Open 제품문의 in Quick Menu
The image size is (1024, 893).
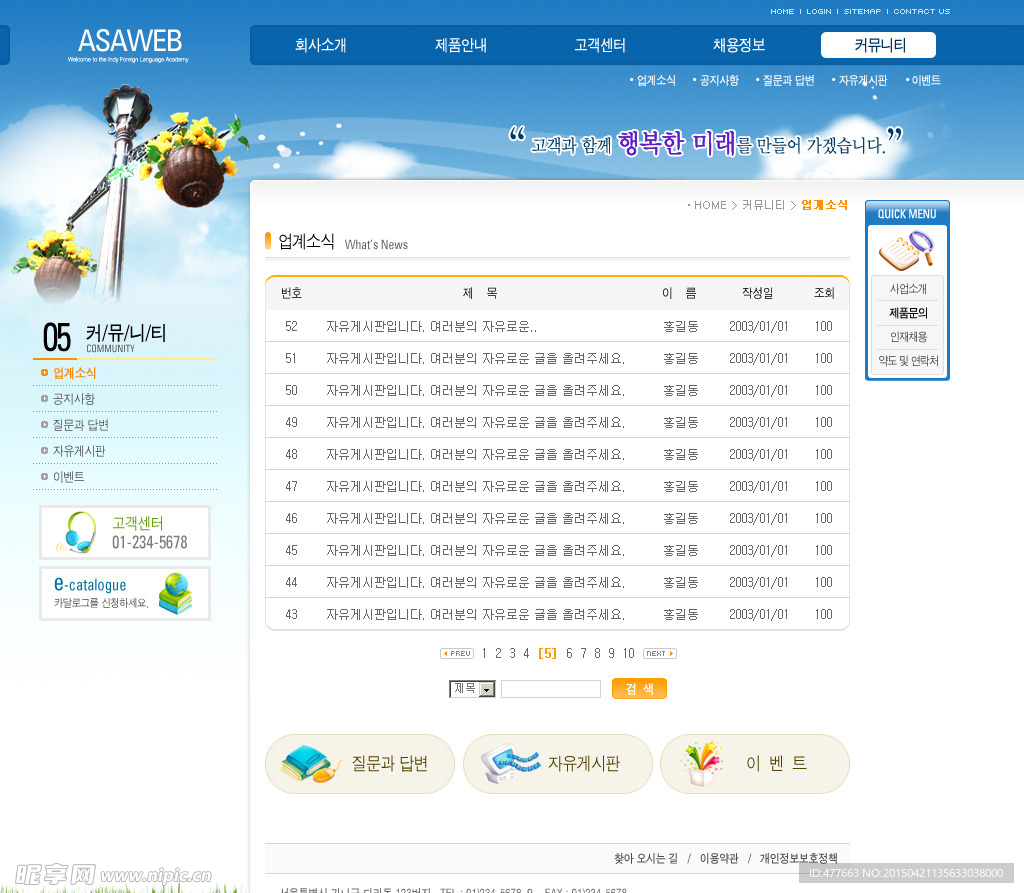point(908,313)
